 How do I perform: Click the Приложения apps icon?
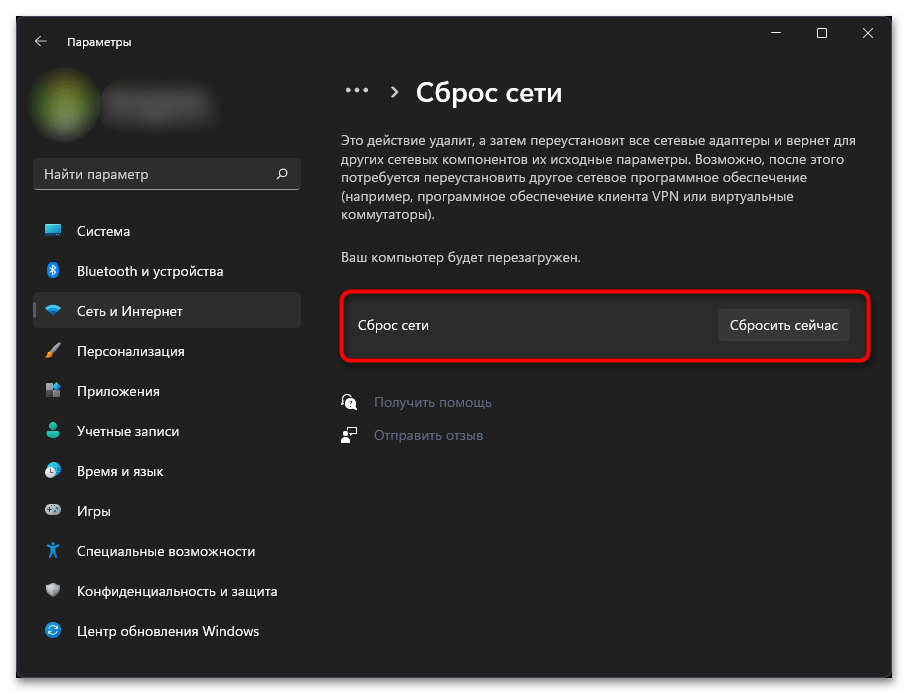click(x=54, y=391)
